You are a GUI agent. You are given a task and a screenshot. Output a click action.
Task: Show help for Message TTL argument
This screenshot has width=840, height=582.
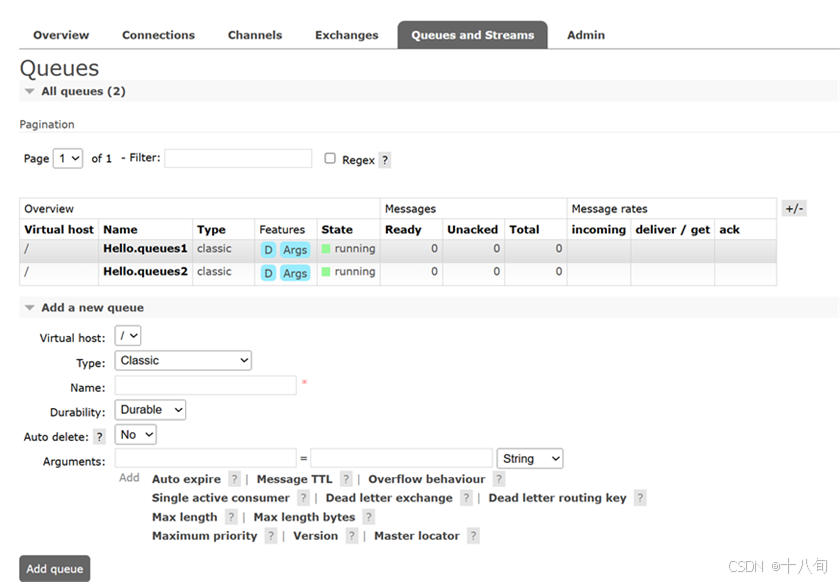point(346,479)
